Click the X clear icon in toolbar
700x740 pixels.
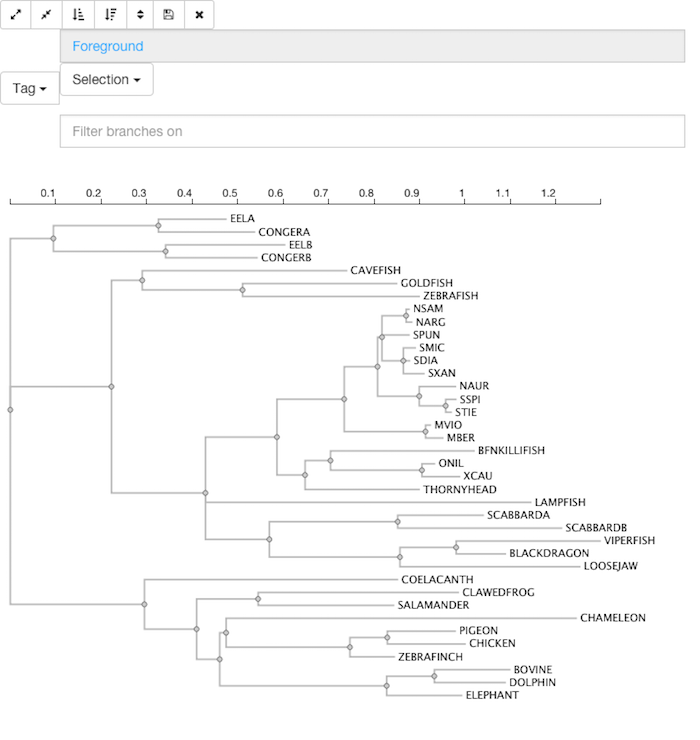point(199,15)
